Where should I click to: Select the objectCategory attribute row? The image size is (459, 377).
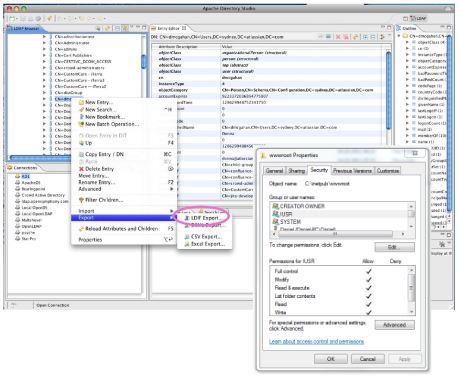pyautogui.click(x=269, y=90)
